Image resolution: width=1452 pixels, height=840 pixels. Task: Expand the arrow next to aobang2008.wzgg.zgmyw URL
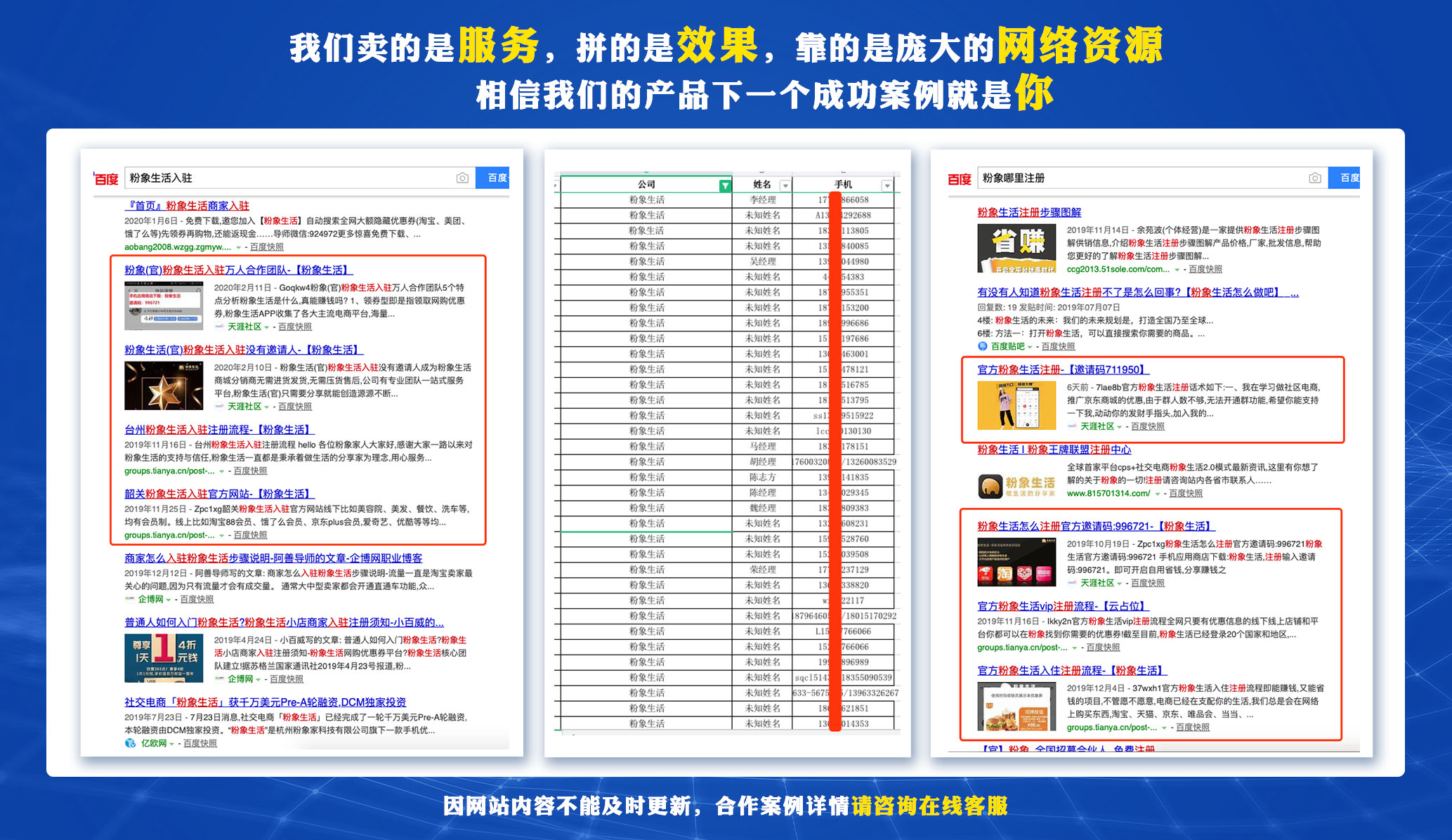click(238, 247)
